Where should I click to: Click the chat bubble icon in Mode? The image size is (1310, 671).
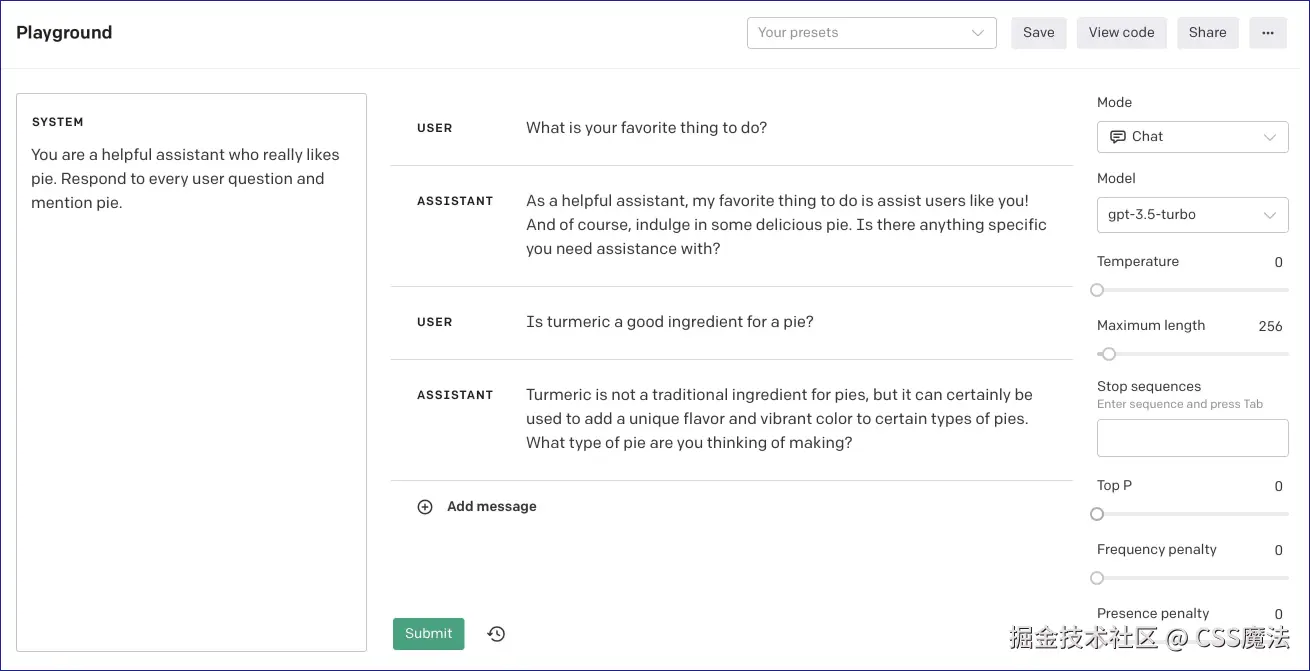pyautogui.click(x=1118, y=137)
